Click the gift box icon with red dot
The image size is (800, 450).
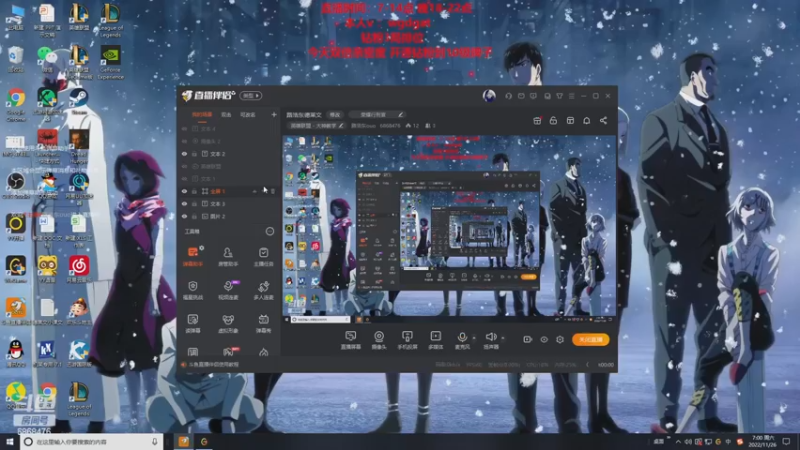pyautogui.click(x=537, y=120)
